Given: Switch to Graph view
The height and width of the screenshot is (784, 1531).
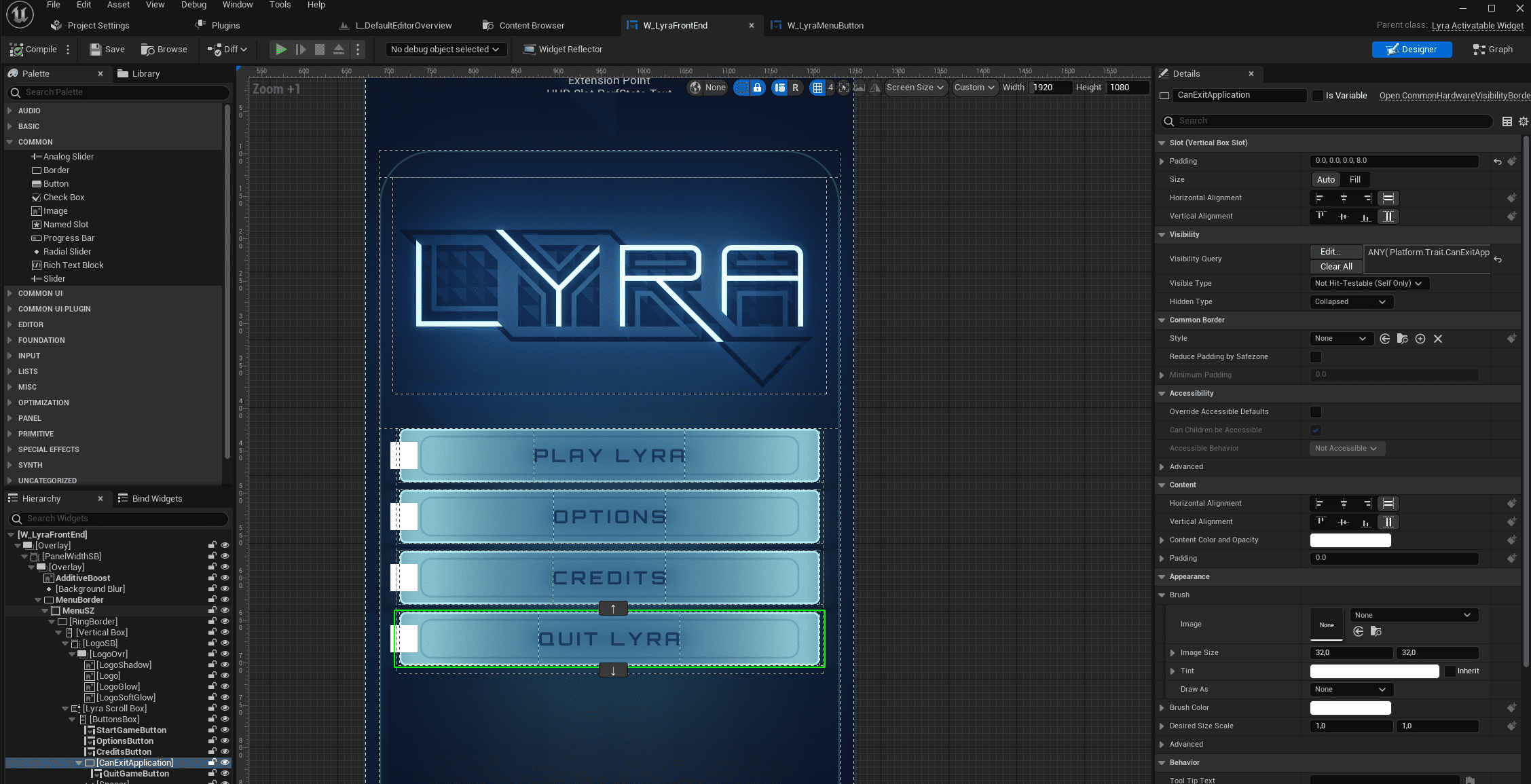Looking at the screenshot, I should 1492,50.
